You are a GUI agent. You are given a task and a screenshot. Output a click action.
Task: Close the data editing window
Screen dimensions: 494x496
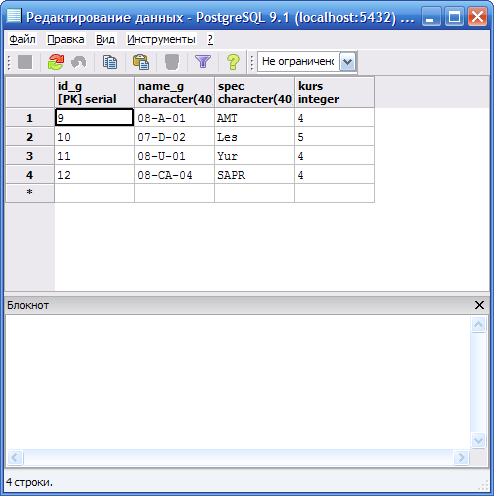pyautogui.click(x=477, y=17)
